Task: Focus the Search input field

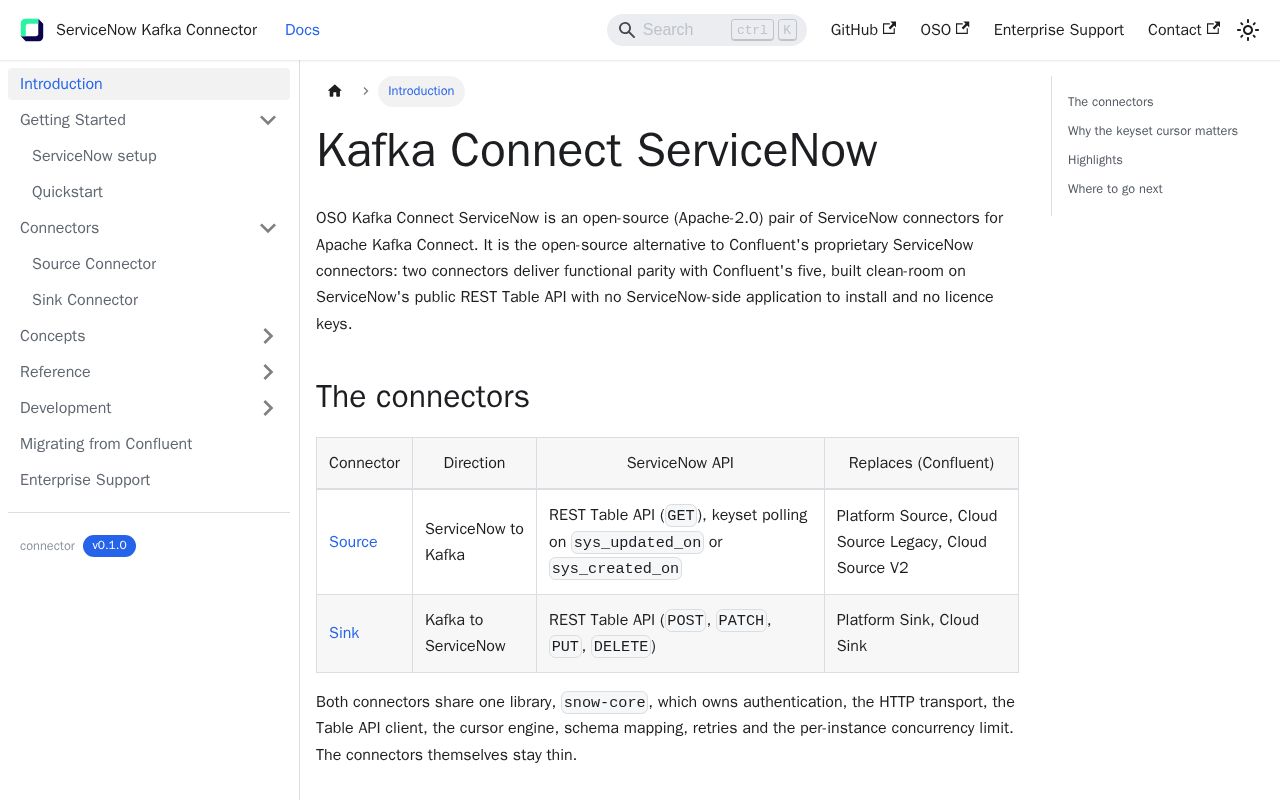Action: point(707,30)
